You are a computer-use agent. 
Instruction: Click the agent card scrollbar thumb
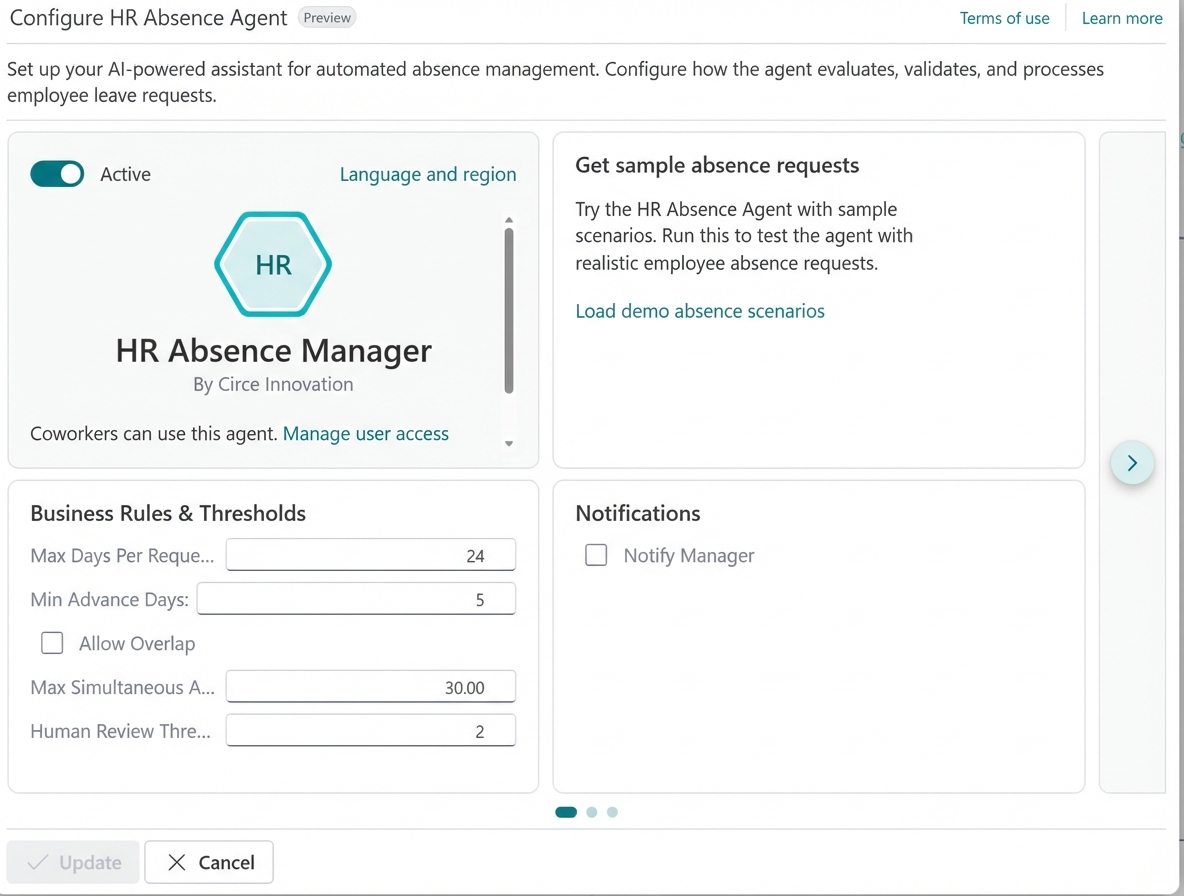509,310
